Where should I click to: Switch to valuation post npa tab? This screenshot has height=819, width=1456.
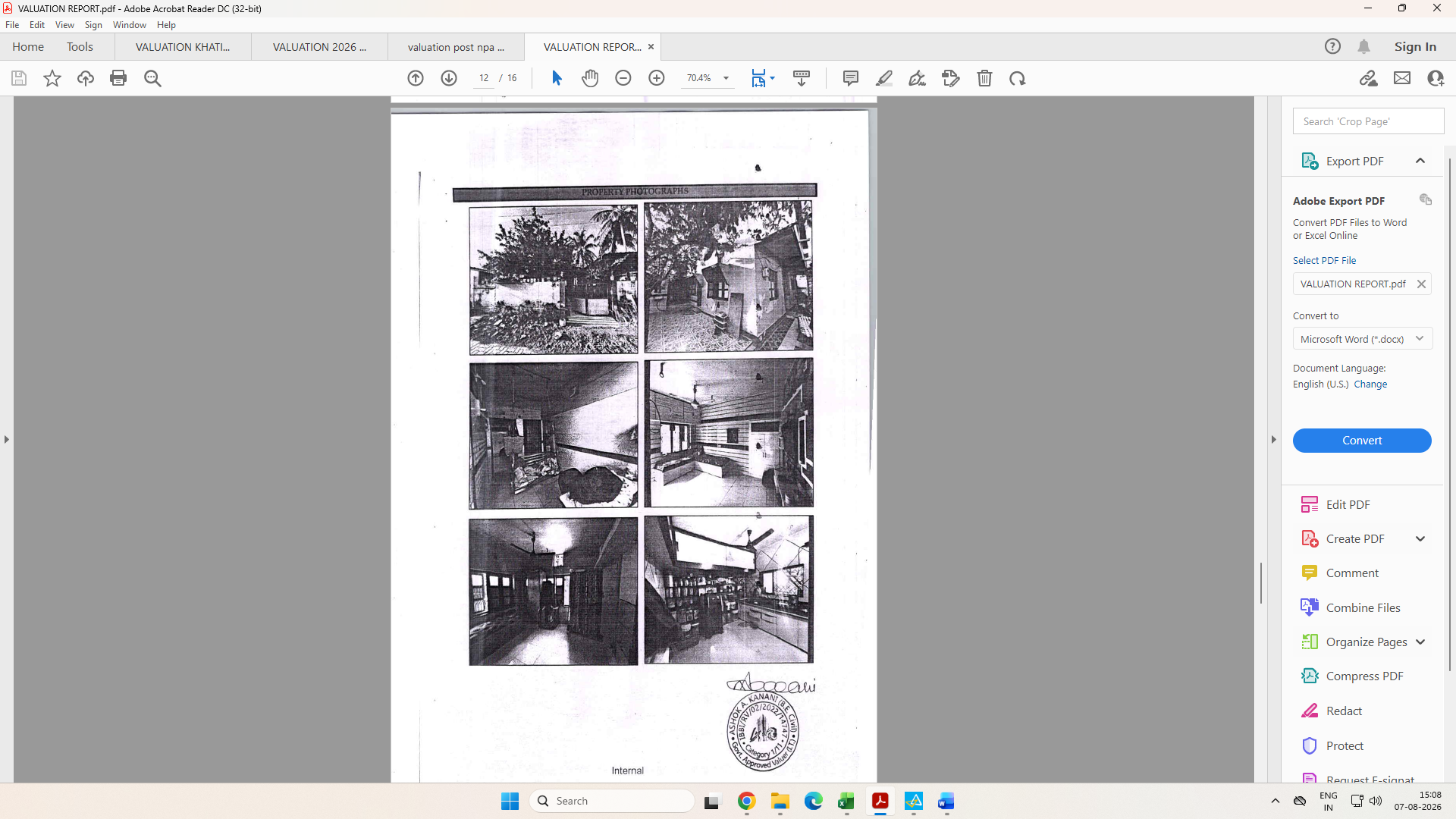pos(456,47)
